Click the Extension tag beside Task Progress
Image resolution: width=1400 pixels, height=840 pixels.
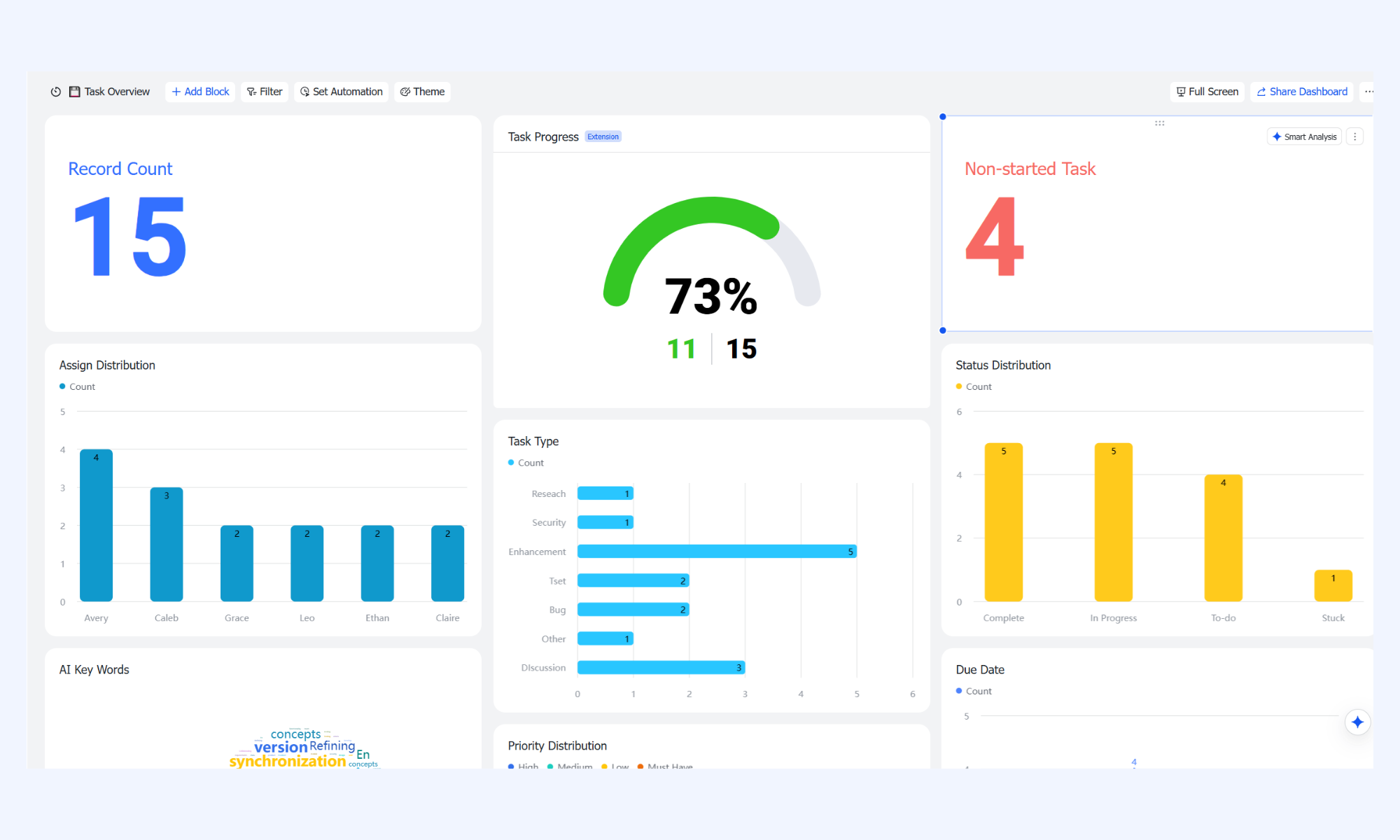(x=603, y=136)
